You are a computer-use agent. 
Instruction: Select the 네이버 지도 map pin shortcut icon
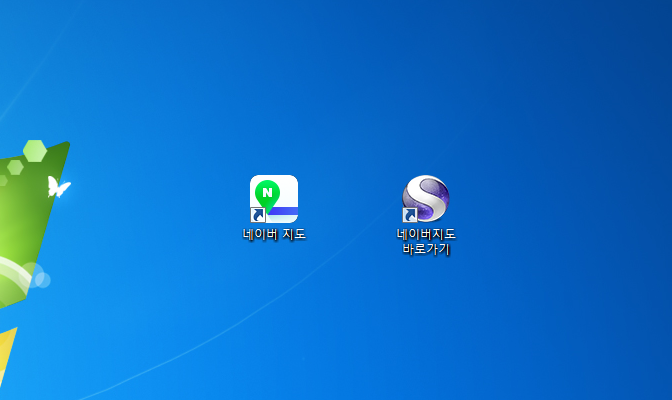click(274, 199)
